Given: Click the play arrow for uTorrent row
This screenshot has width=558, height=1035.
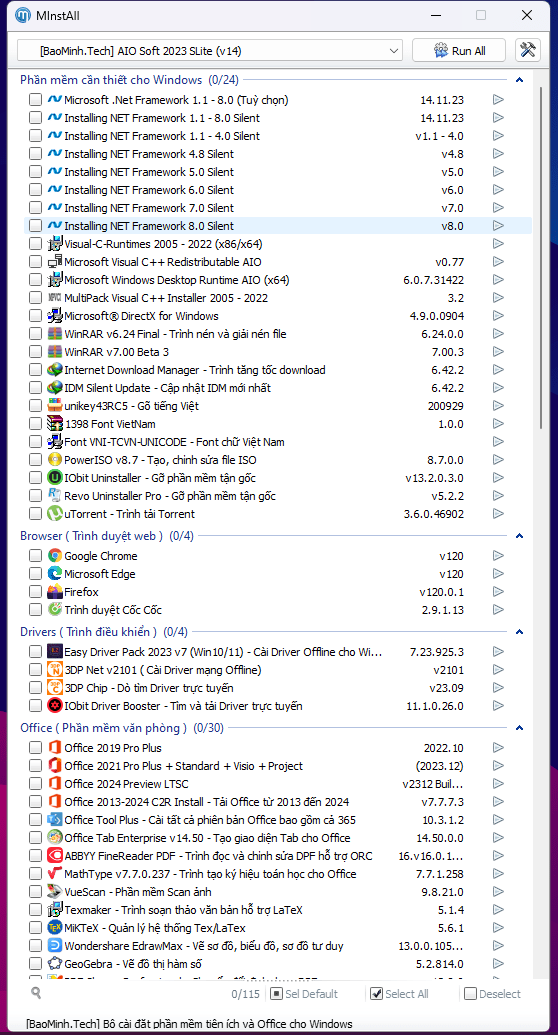Looking at the screenshot, I should tap(499, 514).
